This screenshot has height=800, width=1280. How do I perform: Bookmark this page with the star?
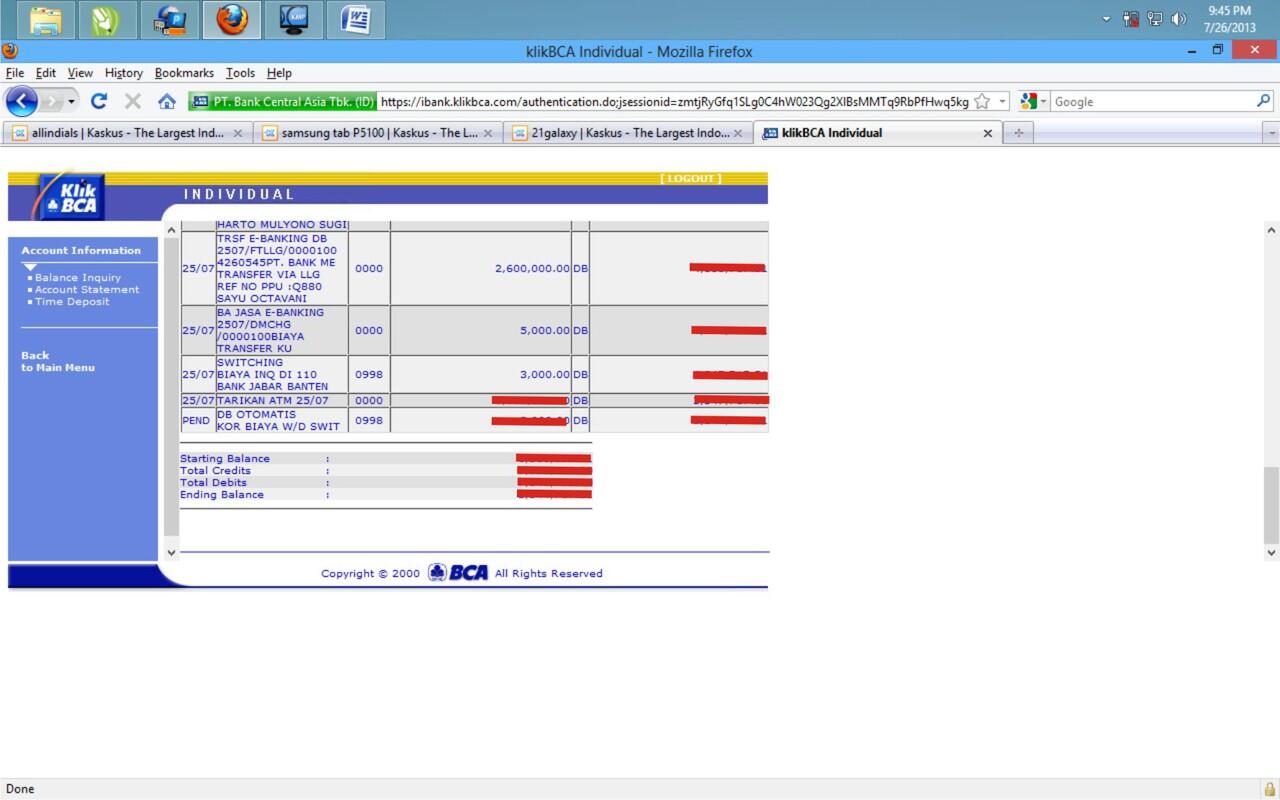[x=982, y=101]
